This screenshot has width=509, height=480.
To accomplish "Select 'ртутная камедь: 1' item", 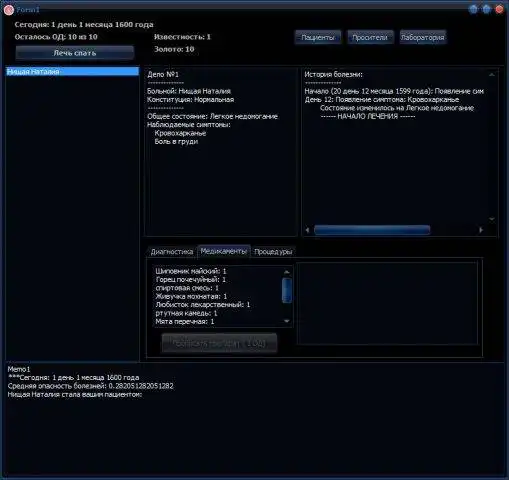I will 186,313.
